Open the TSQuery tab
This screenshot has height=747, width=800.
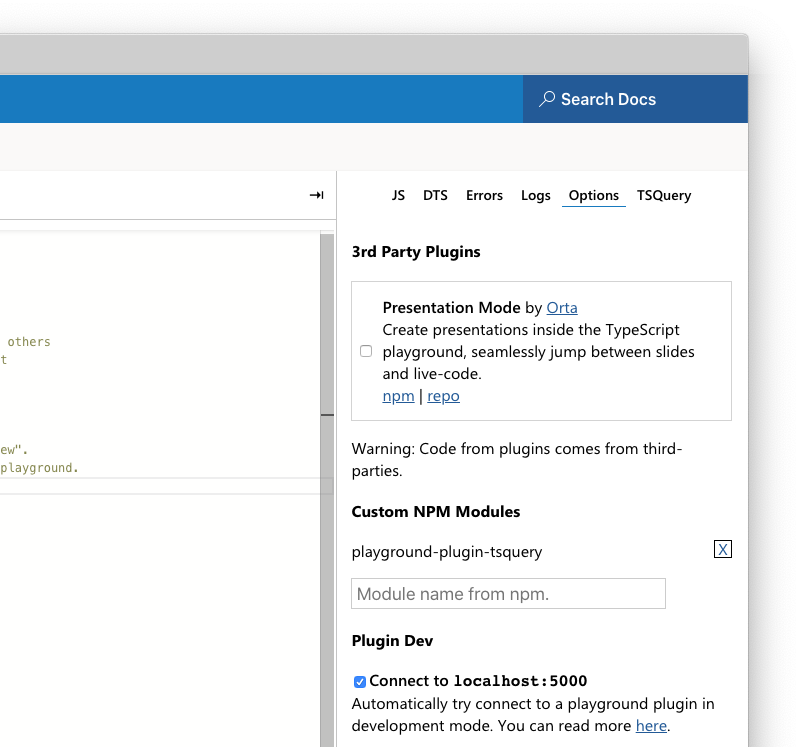(x=663, y=195)
